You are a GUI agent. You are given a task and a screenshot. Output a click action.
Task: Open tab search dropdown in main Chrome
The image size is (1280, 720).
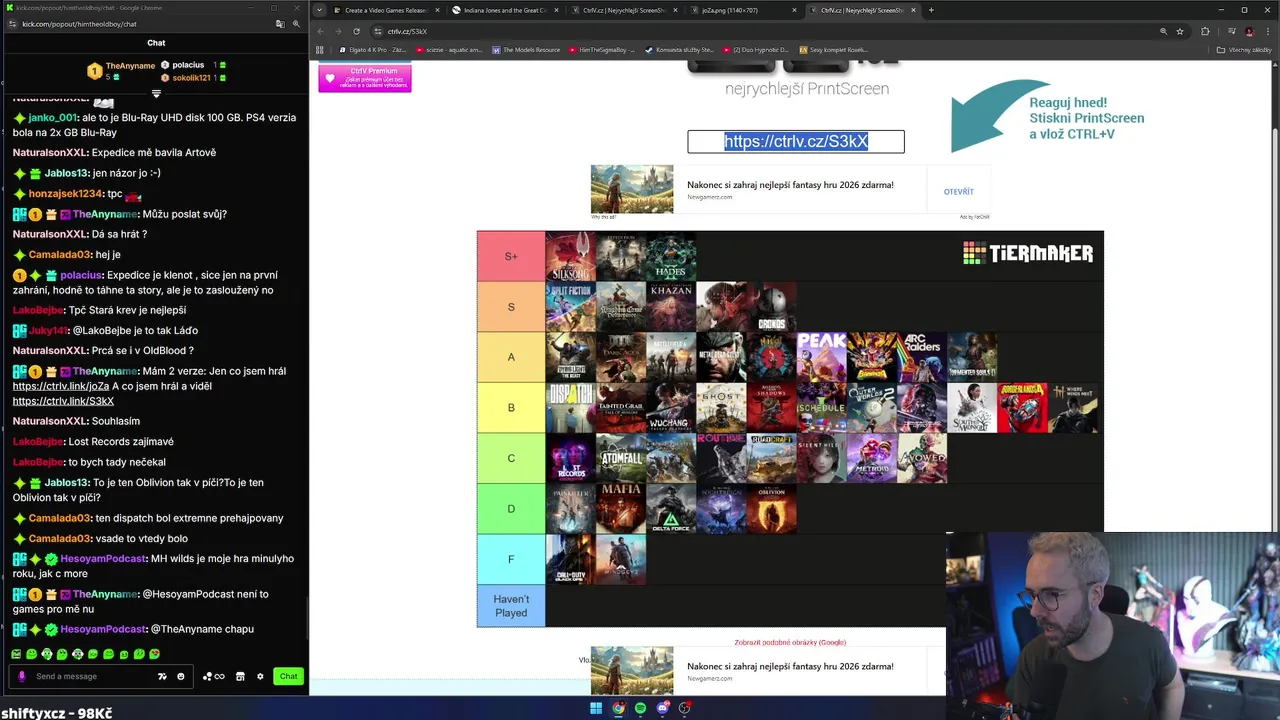[319, 10]
